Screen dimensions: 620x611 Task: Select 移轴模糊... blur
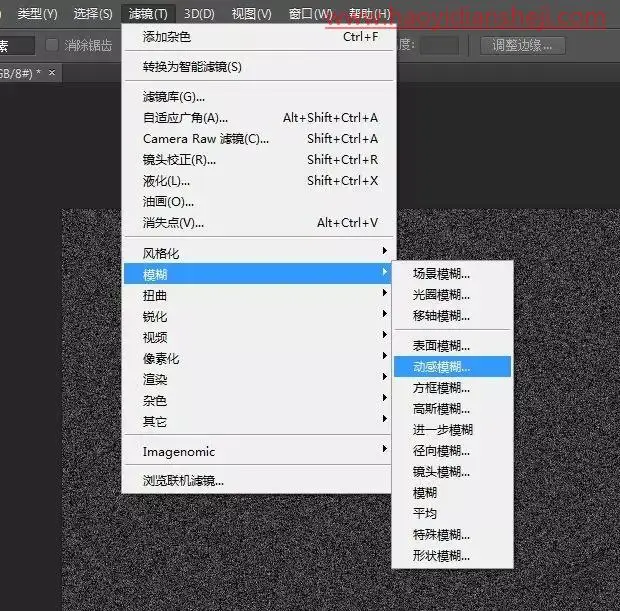point(453,316)
